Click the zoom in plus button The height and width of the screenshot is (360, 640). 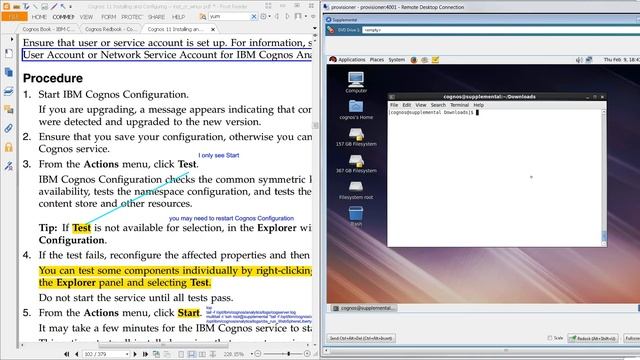(x=307, y=354)
